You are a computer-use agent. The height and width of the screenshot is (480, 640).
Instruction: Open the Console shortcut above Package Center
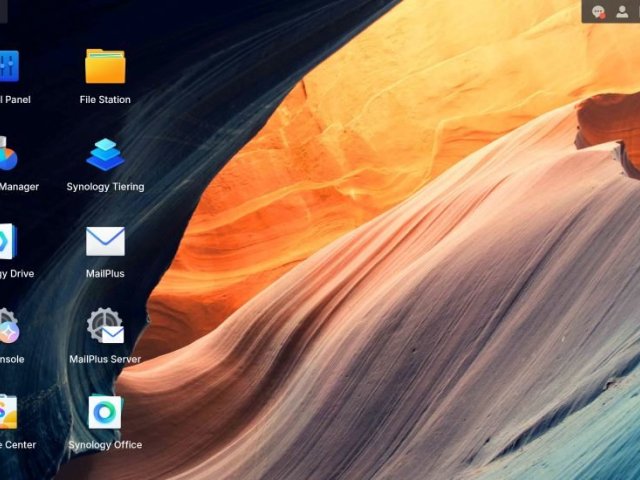[x=9, y=326]
